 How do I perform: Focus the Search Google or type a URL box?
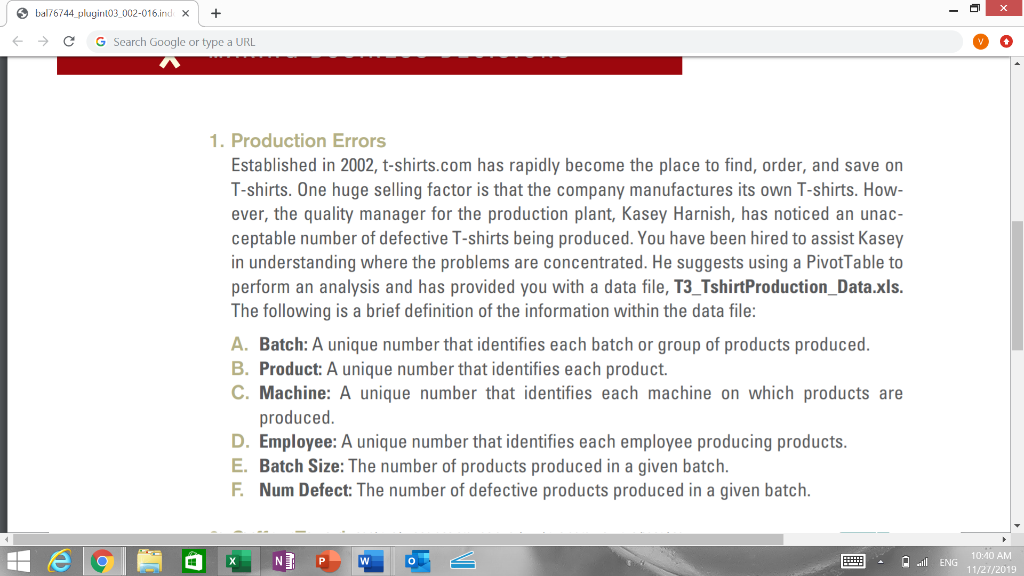pyautogui.click(x=522, y=42)
